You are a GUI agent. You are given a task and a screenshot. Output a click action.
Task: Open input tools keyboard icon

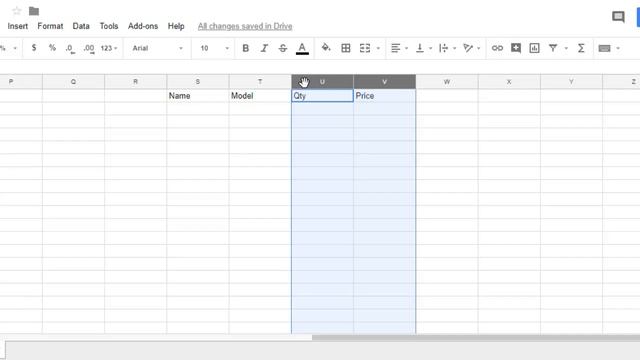tap(604, 49)
